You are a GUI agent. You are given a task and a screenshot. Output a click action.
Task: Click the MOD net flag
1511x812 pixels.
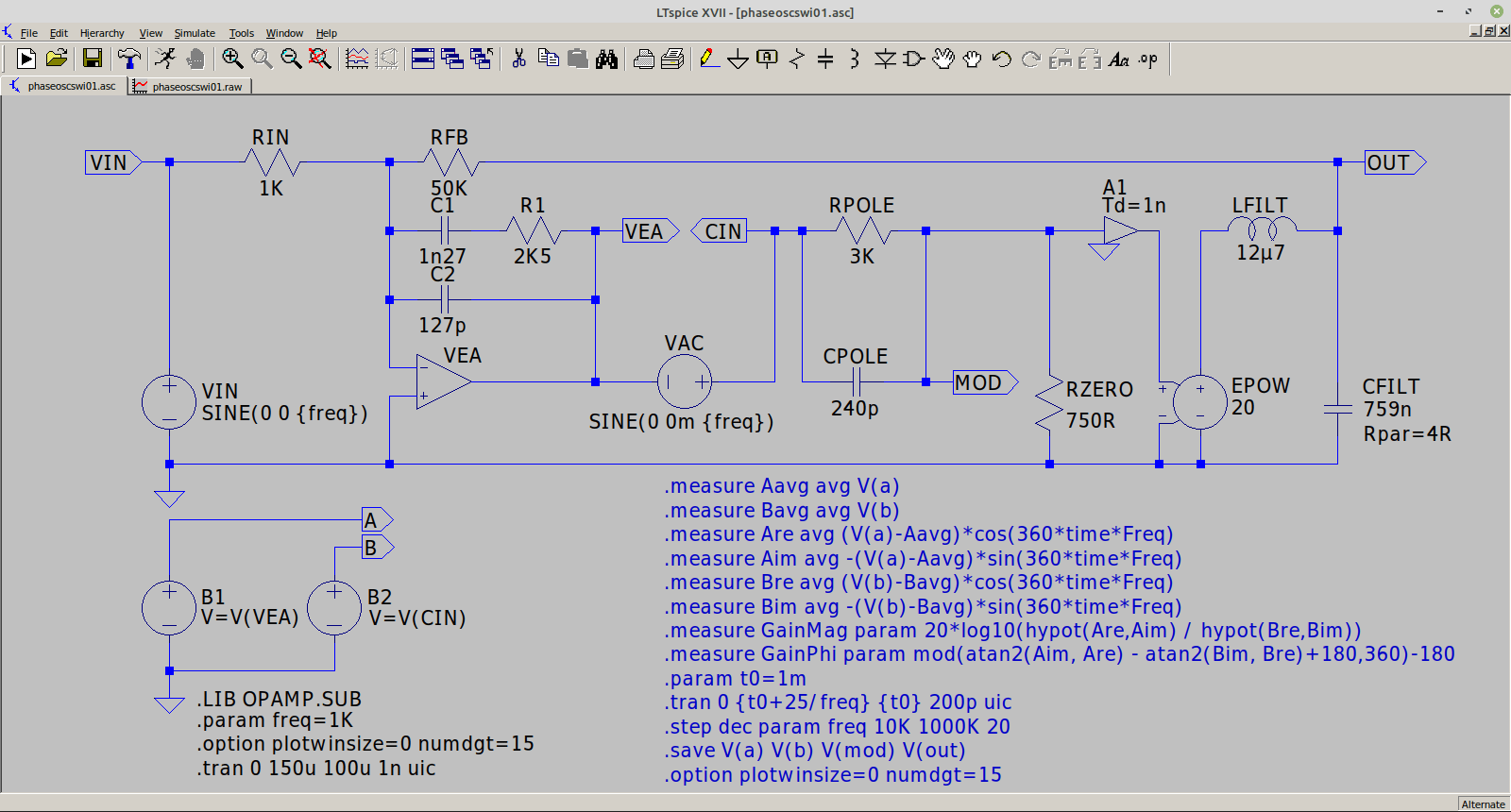pos(986,382)
